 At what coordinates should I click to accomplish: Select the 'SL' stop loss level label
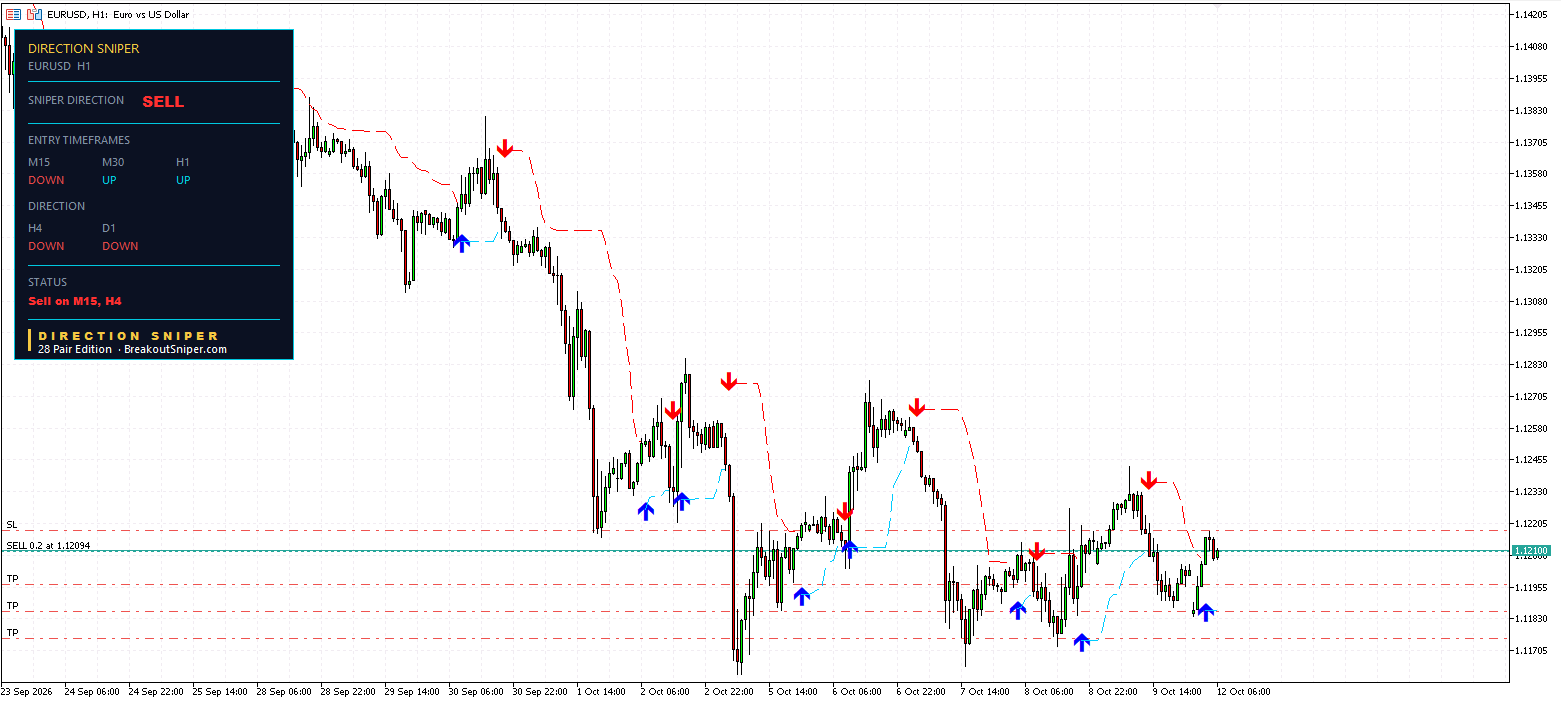12,524
